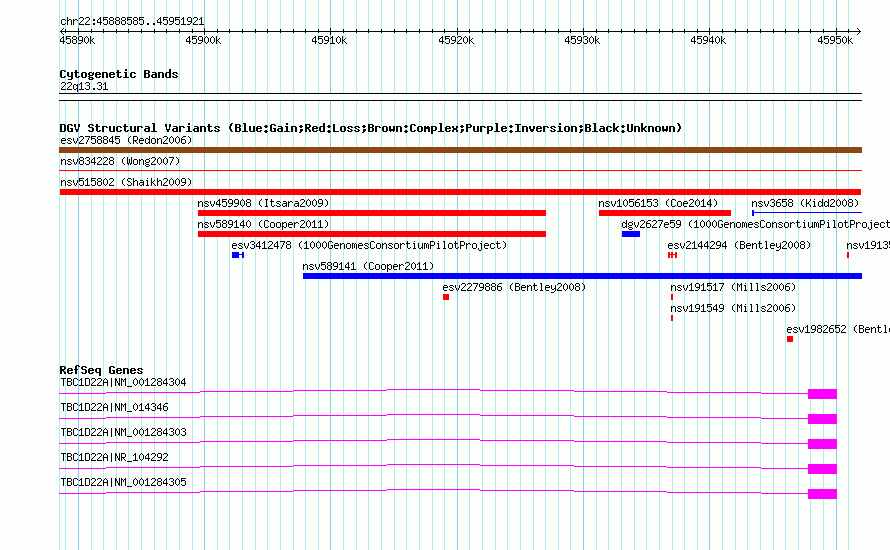Click the RefSeq Genes track title
The width and height of the screenshot is (890, 550).
pyautogui.click(x=101, y=370)
